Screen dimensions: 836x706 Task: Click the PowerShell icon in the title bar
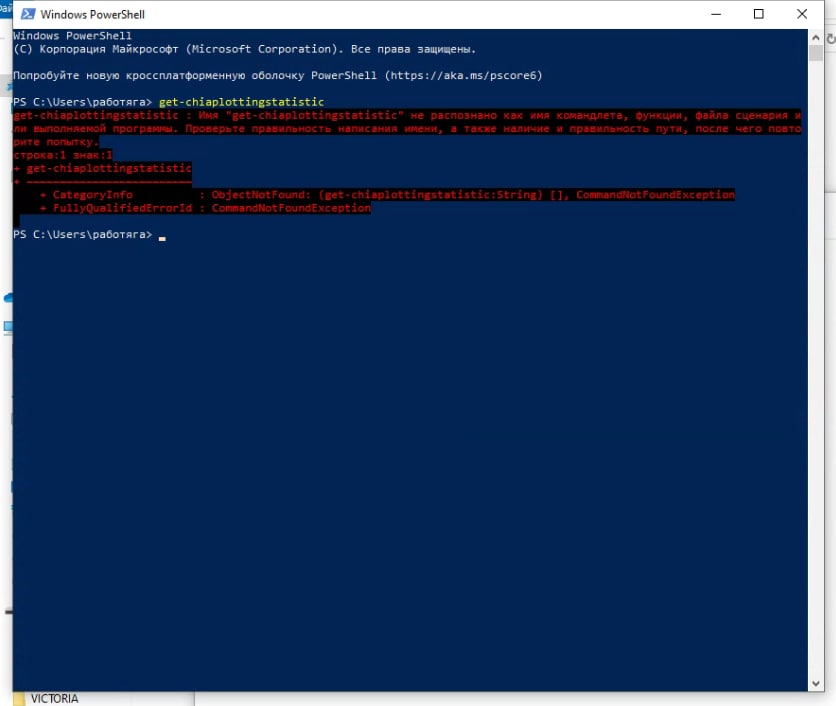pyautogui.click(x=28, y=14)
